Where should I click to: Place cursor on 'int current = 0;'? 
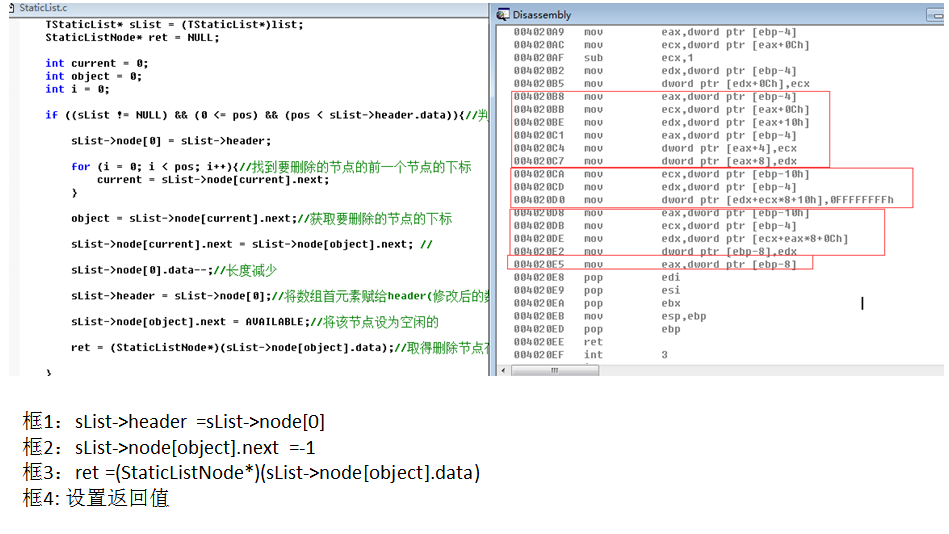97,64
